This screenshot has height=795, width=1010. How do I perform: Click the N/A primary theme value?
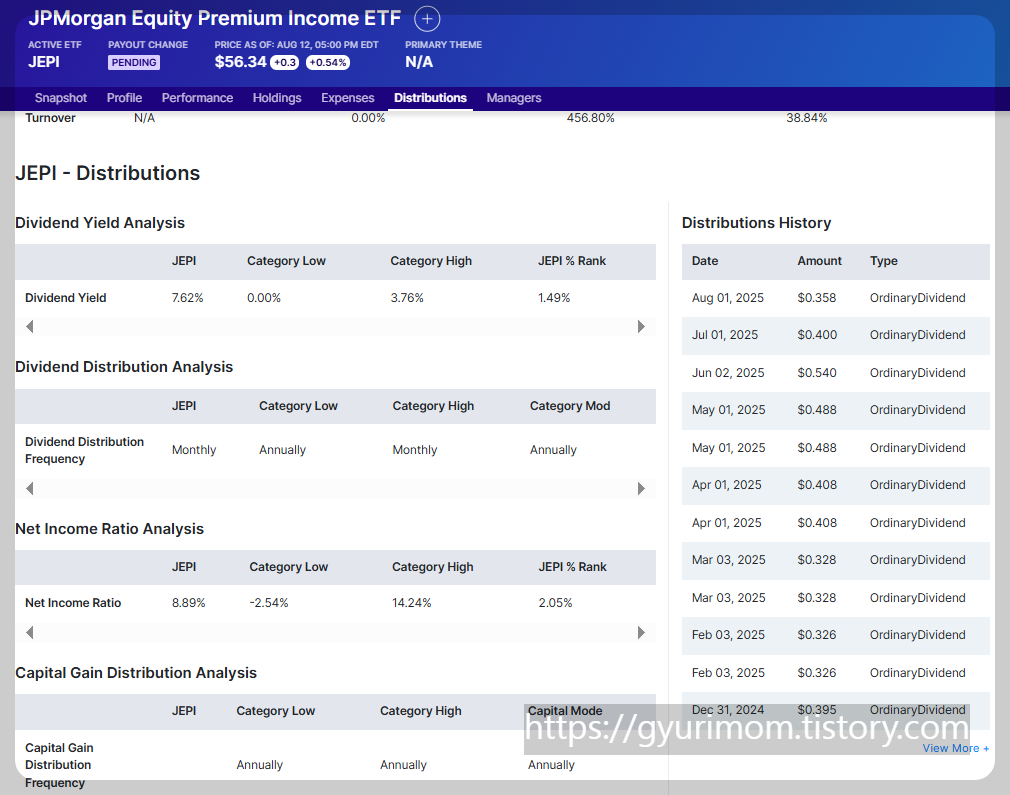(419, 62)
